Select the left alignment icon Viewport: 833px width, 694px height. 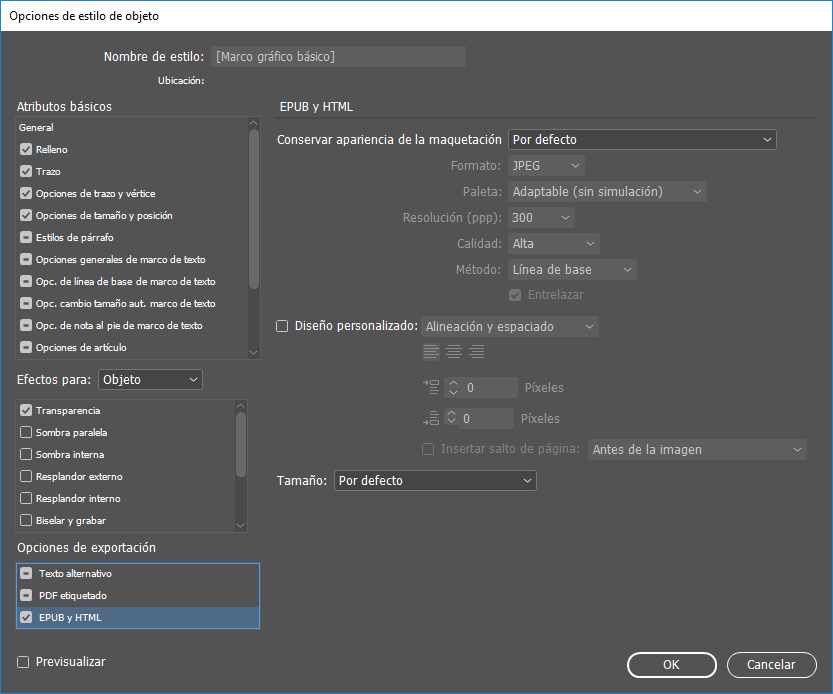point(431,351)
